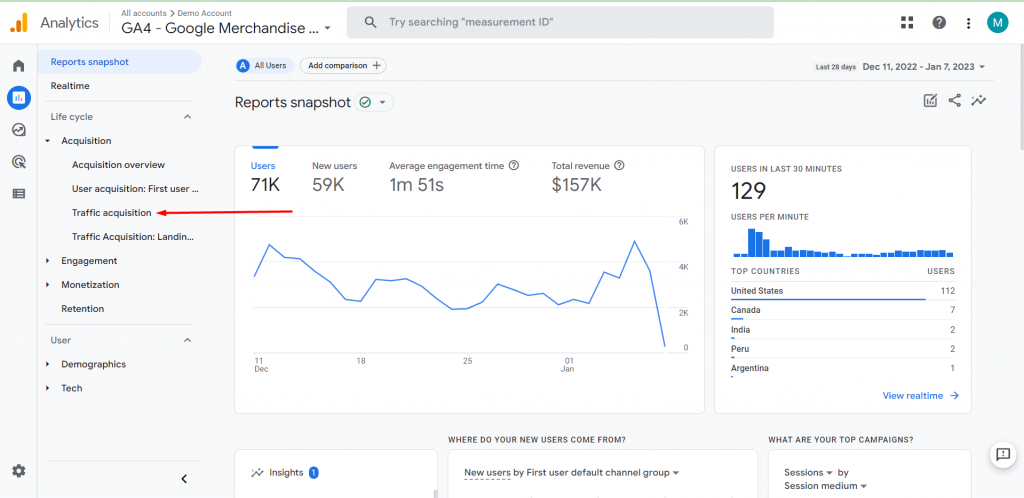Click the 129 users in last 30 minutes value
Viewport: 1024px width, 498px height.
748,191
